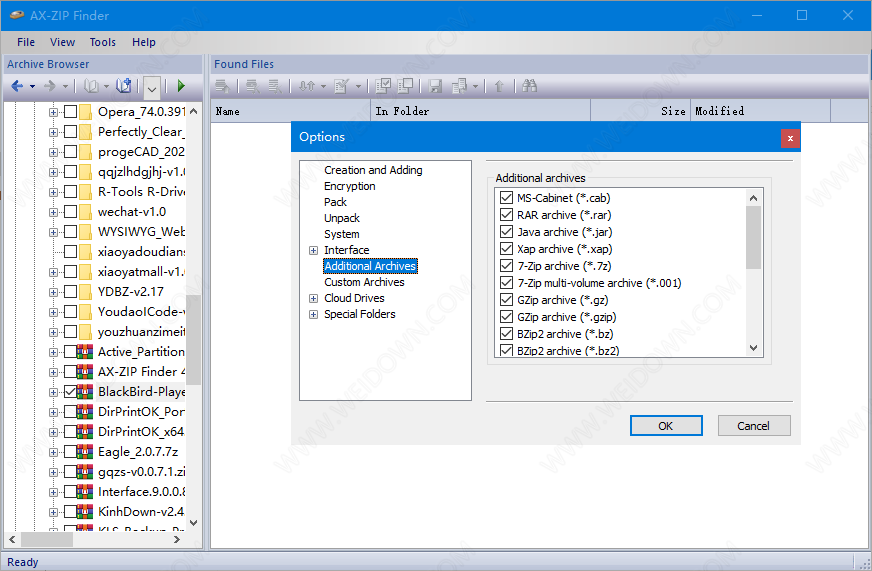
Task: Open the forward history dropdown arrow
Action: pyautogui.click(x=65, y=87)
